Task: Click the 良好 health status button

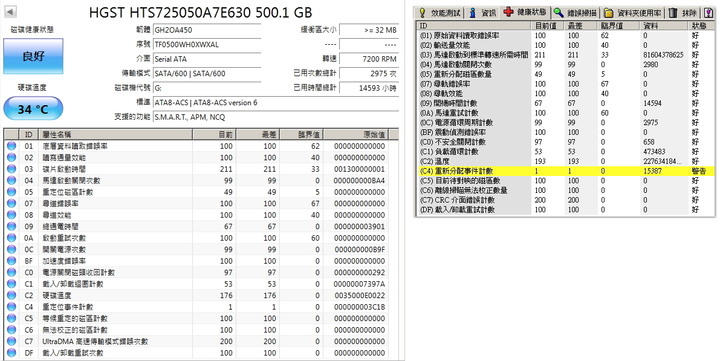Action: pos(33,56)
